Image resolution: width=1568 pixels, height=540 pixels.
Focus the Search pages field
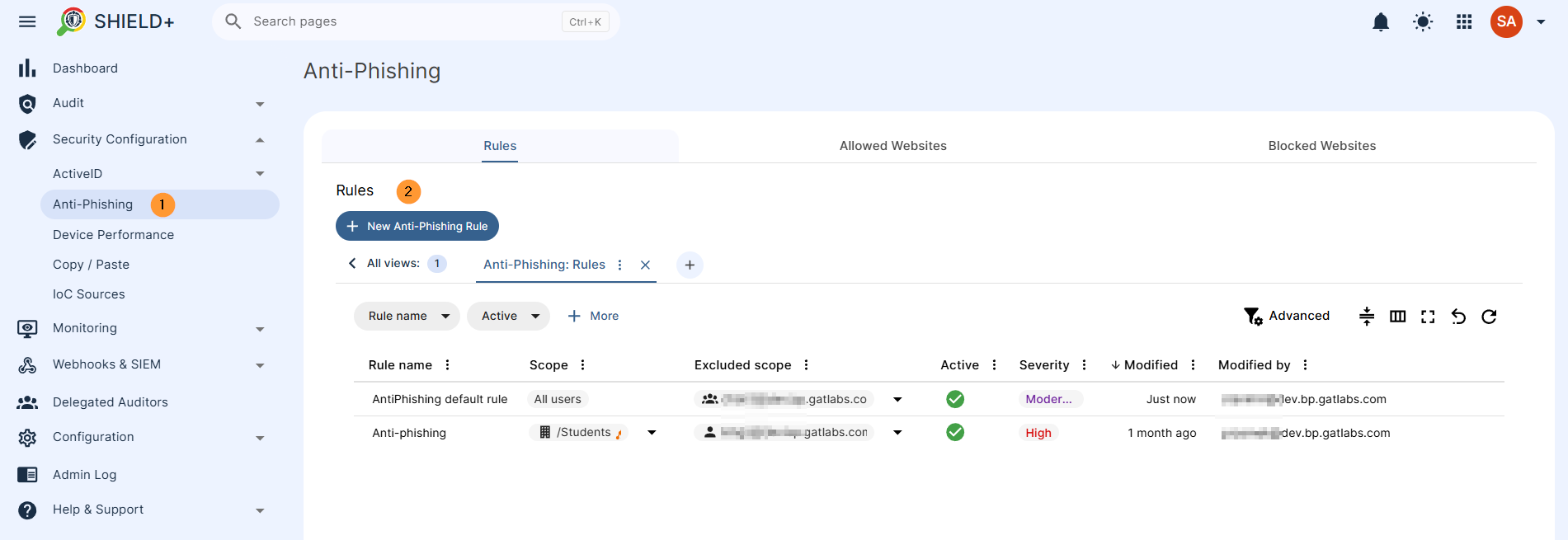click(x=416, y=21)
